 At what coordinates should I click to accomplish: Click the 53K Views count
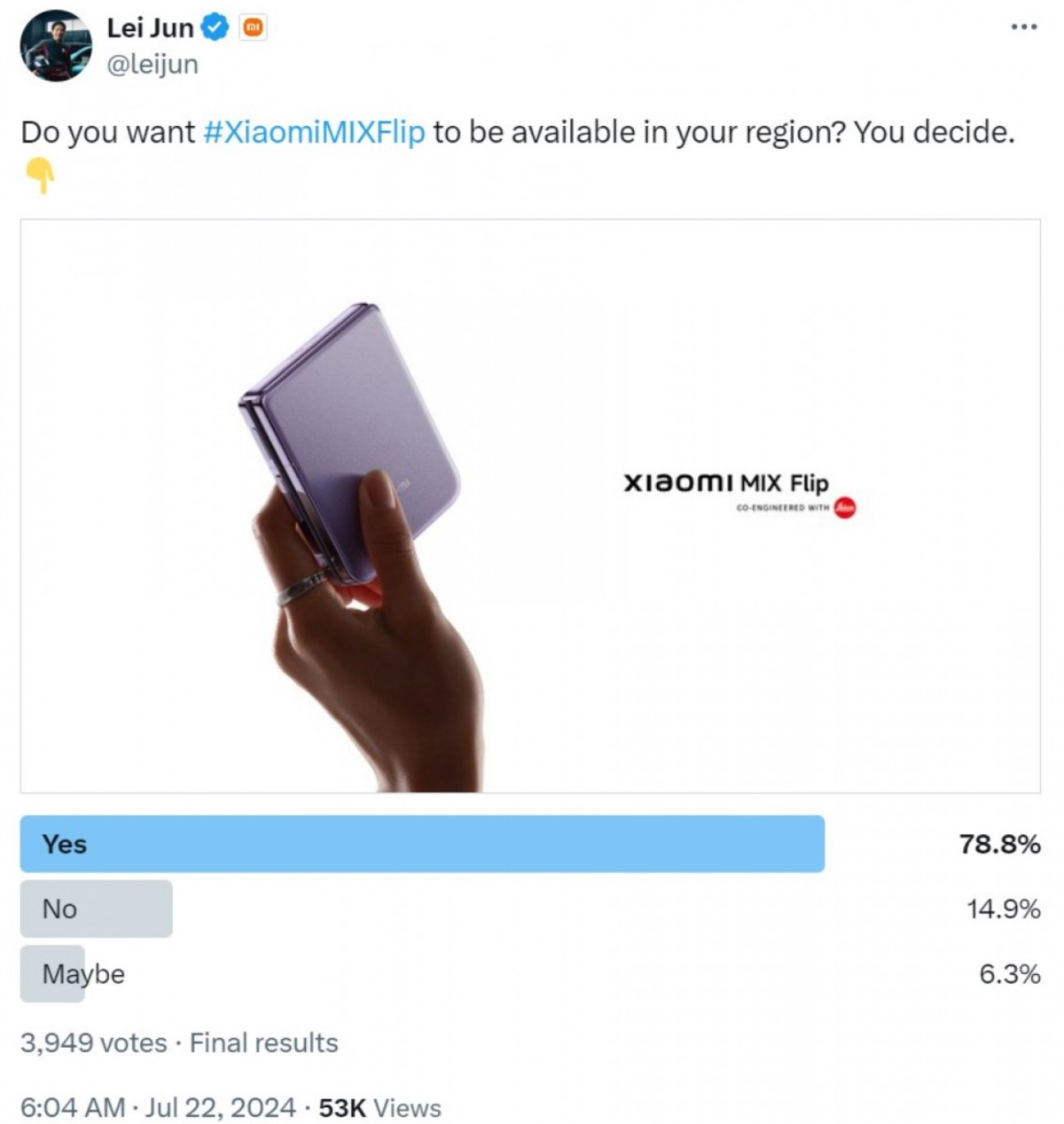tap(379, 1108)
